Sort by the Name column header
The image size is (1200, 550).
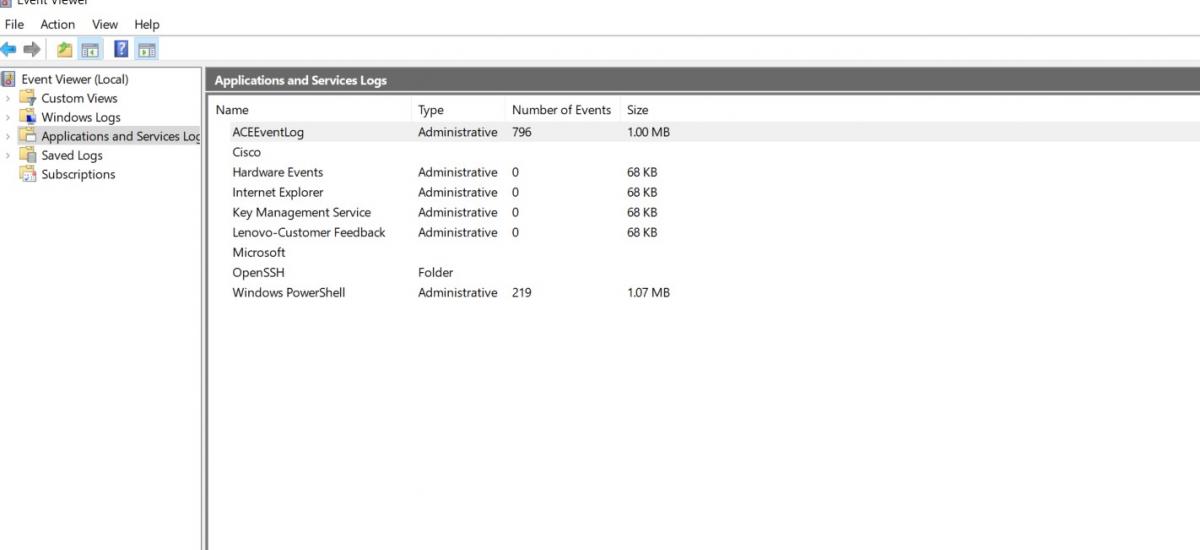[x=232, y=110]
